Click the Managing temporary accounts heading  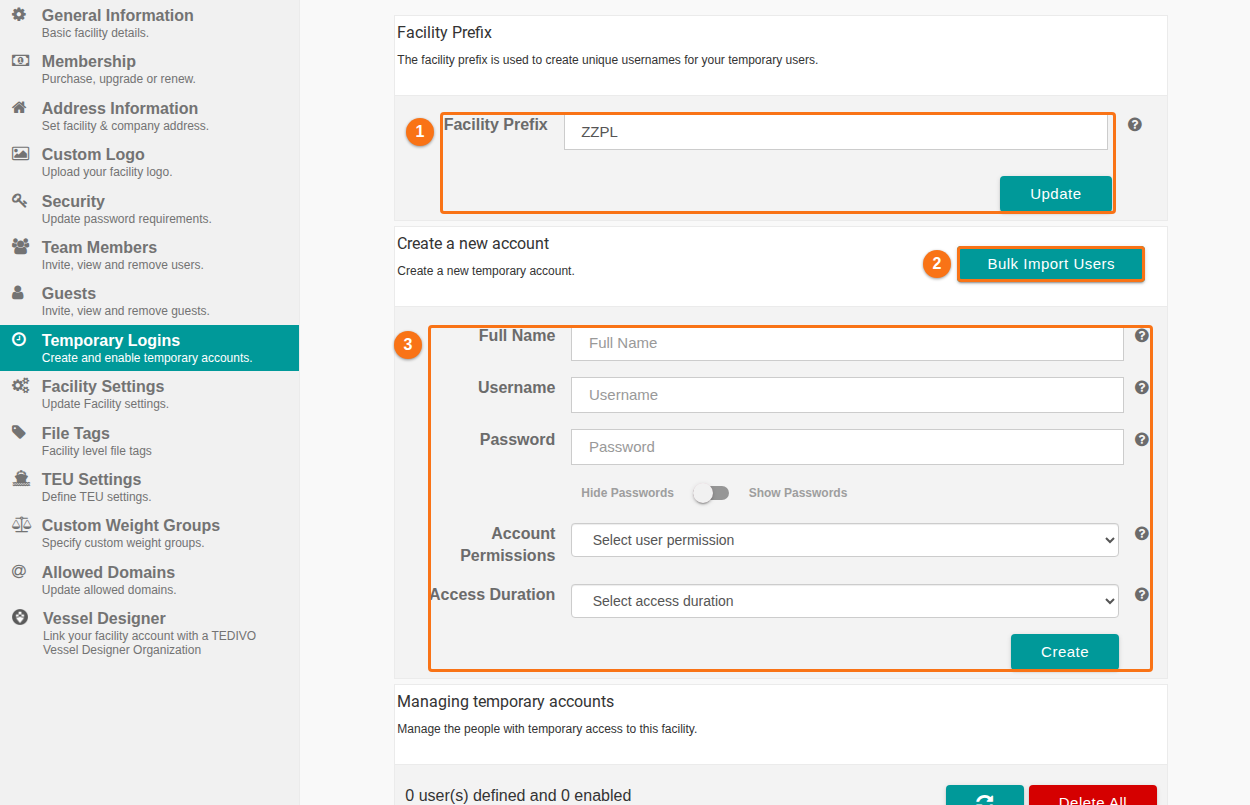pyautogui.click(x=505, y=702)
